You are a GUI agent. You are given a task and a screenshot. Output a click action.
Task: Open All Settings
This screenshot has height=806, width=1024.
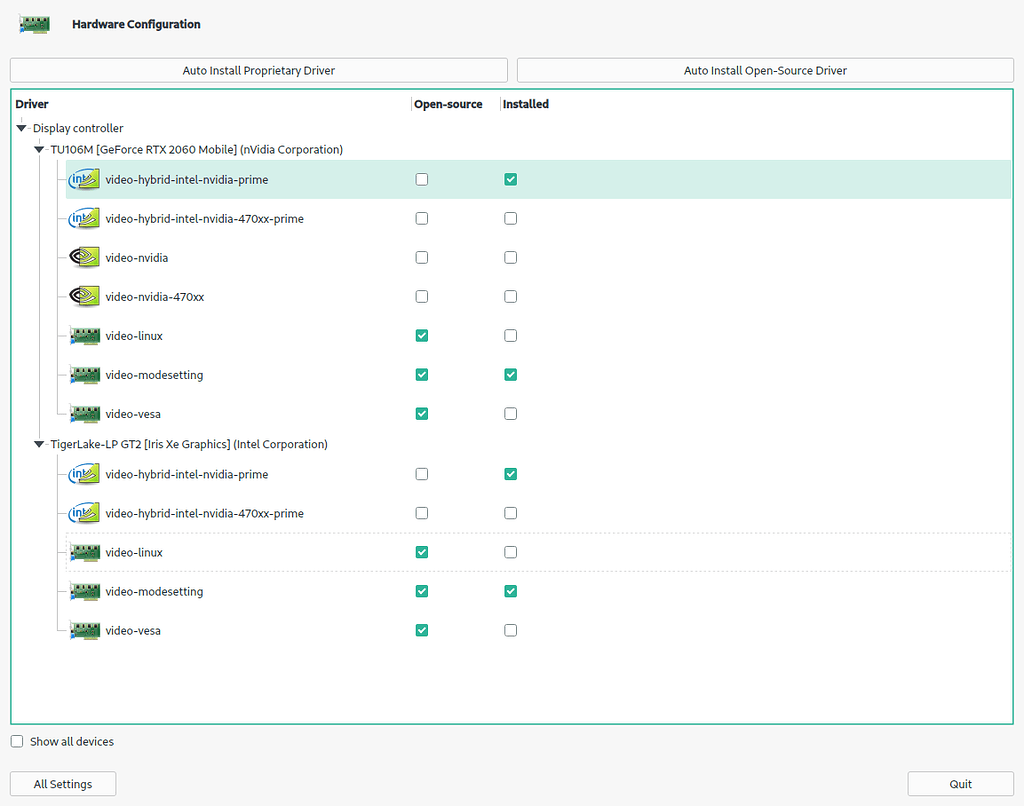62,783
